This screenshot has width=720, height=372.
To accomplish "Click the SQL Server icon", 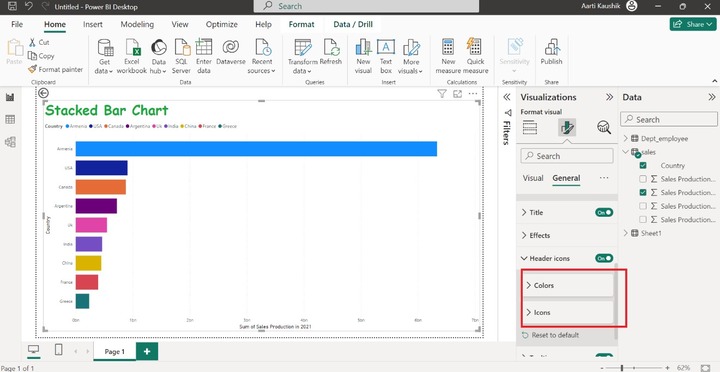I will point(182,47).
